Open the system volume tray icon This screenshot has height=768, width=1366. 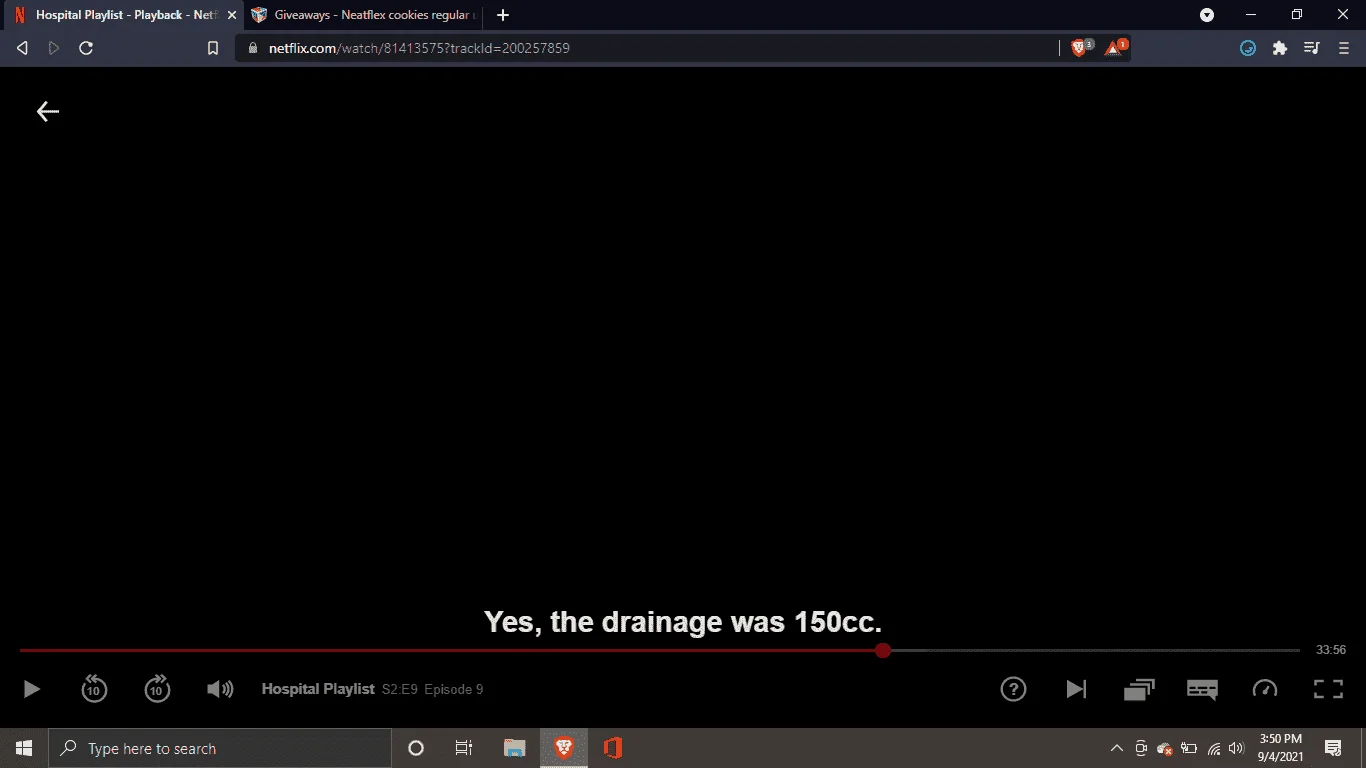(x=1237, y=748)
